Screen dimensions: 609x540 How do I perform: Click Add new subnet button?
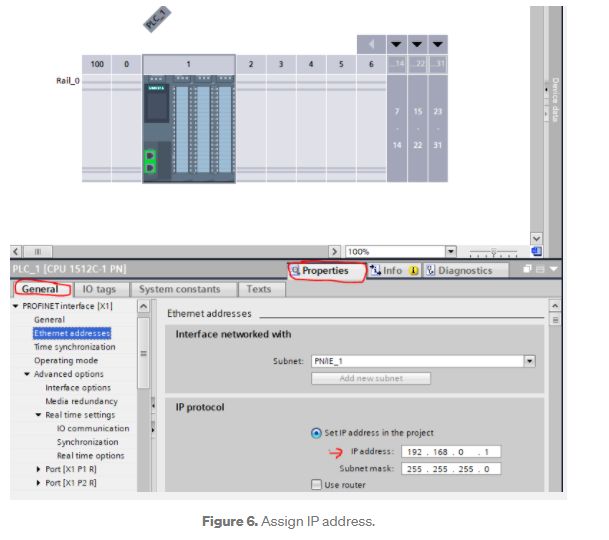[371, 378]
